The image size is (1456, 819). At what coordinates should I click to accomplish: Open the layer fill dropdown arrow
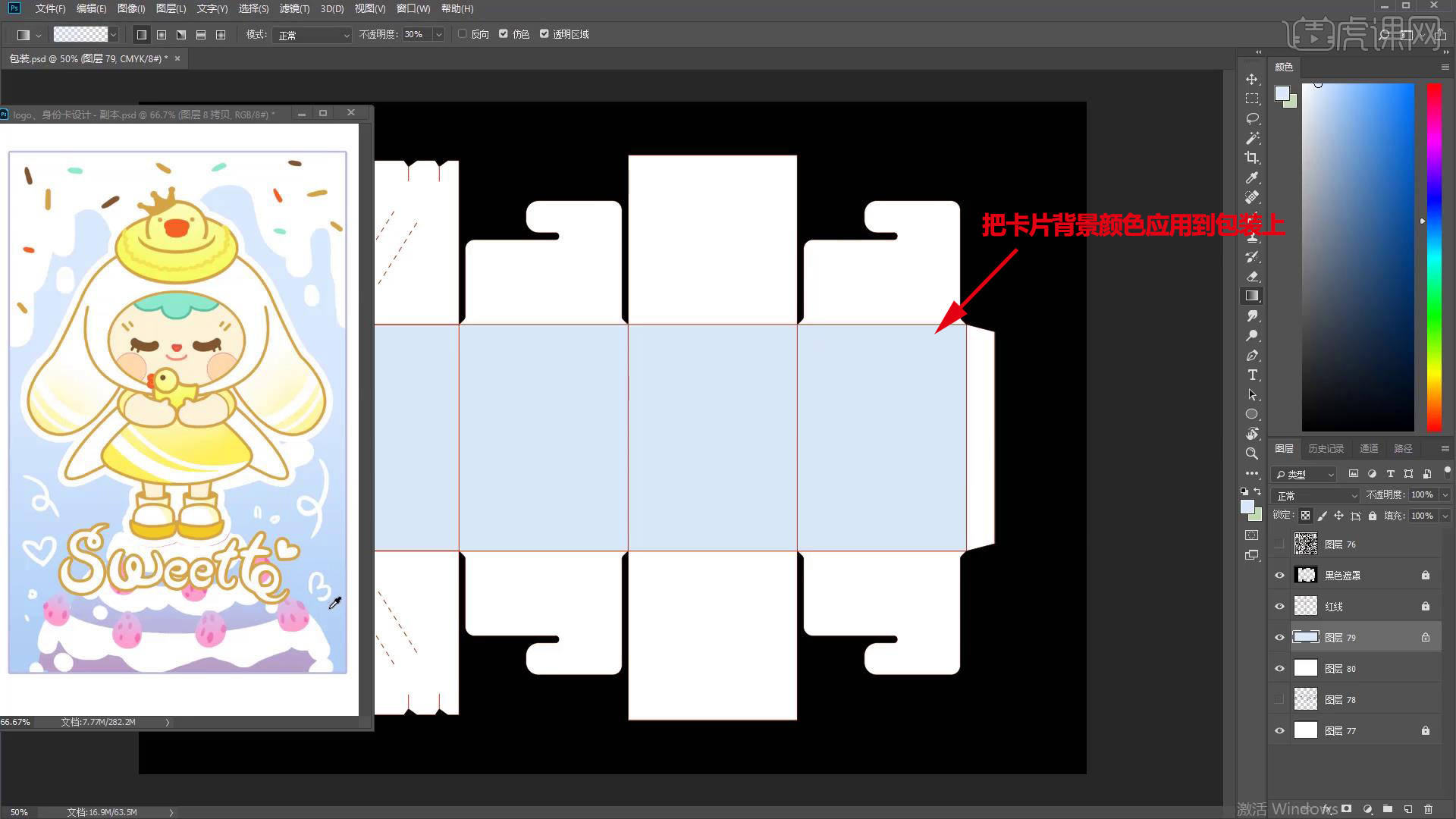point(1445,516)
